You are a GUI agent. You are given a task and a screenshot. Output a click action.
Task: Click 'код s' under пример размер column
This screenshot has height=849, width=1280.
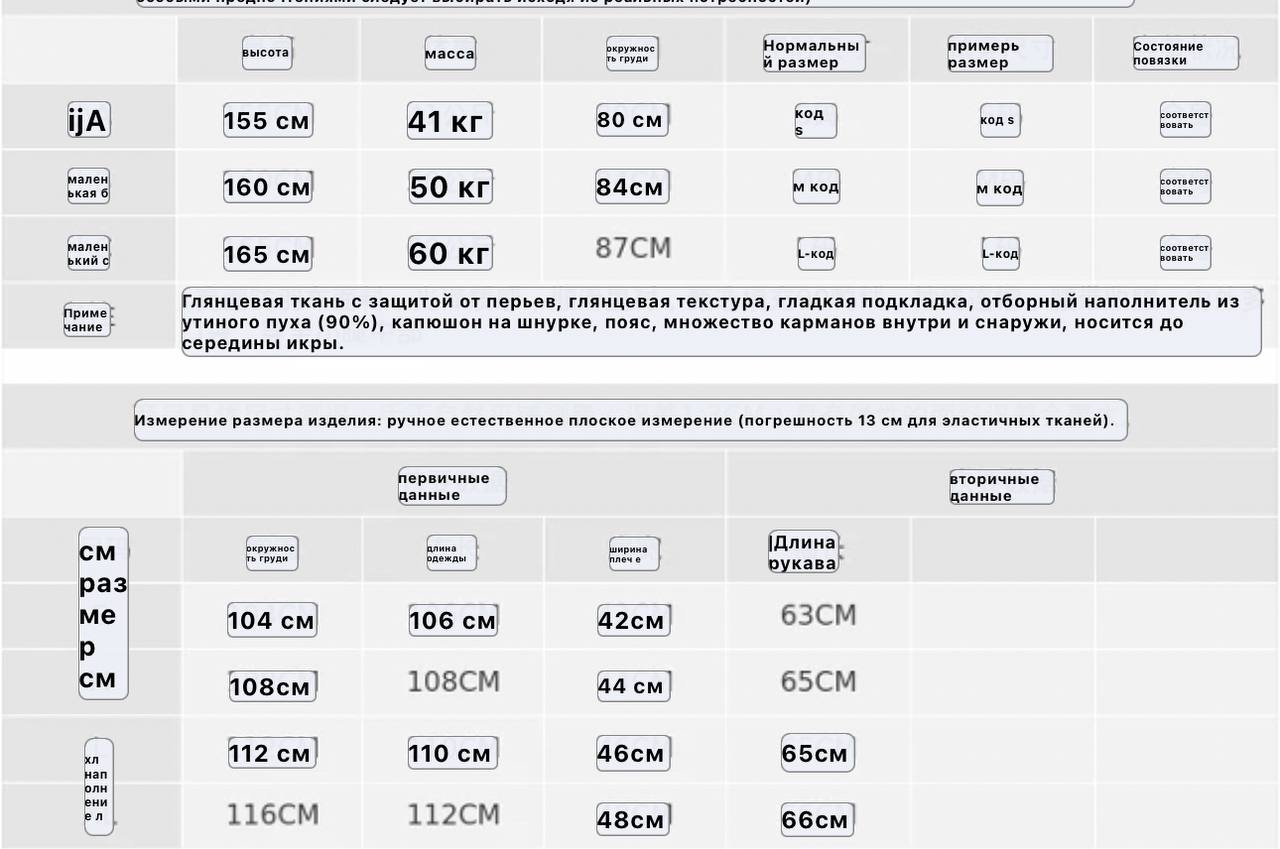click(999, 120)
